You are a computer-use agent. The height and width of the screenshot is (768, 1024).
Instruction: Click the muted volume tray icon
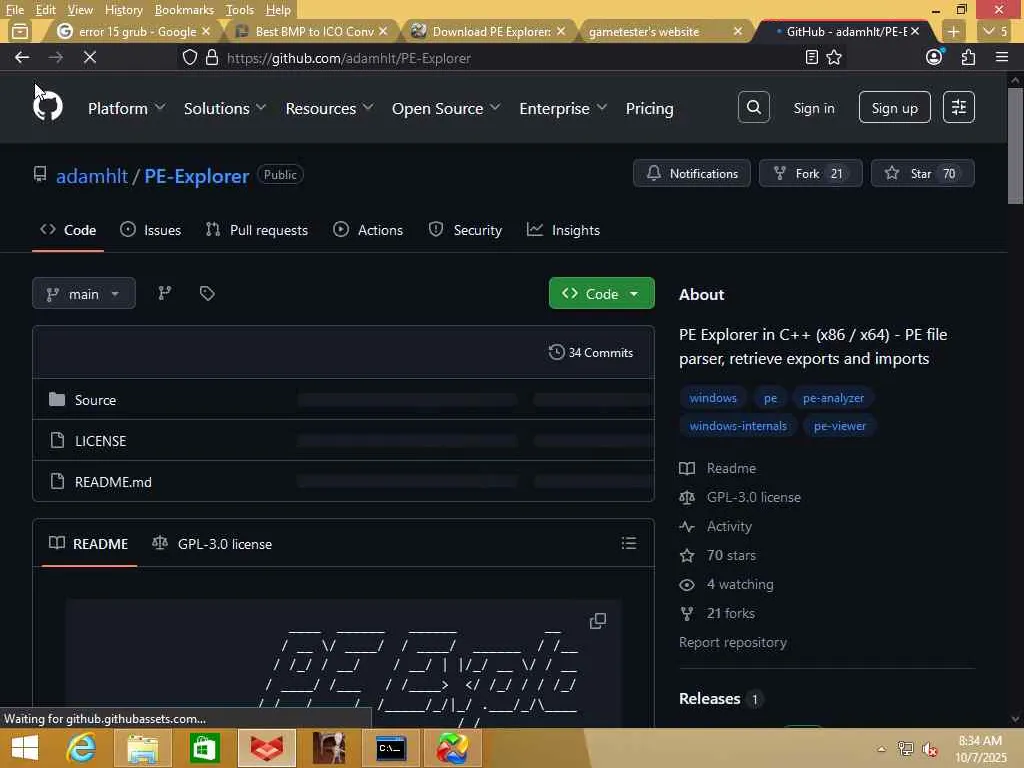[x=930, y=749]
